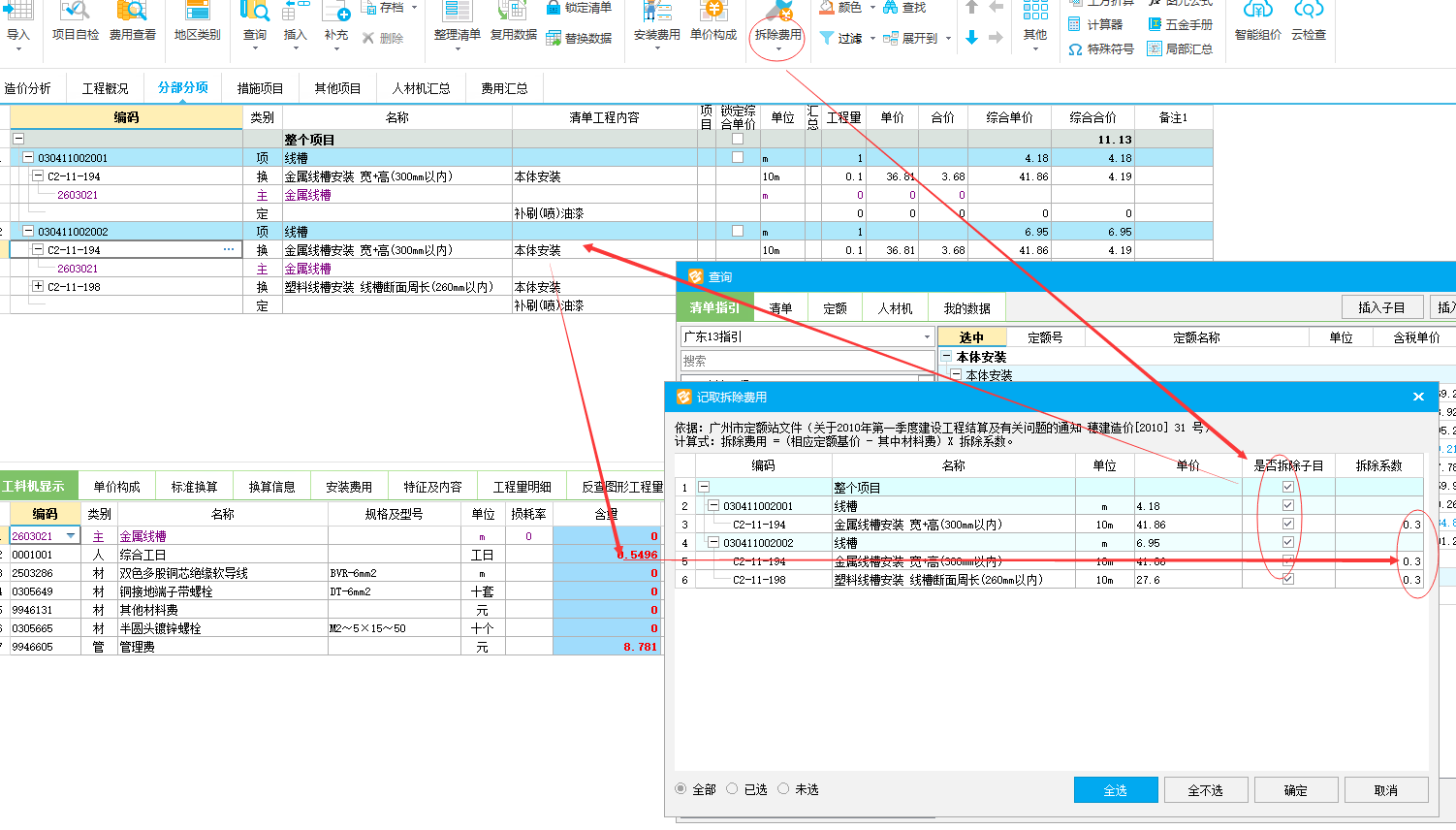The height and width of the screenshot is (830, 1456).
Task: Collapse 030411002002 in main table tree
Action: pyautogui.click(x=28, y=231)
